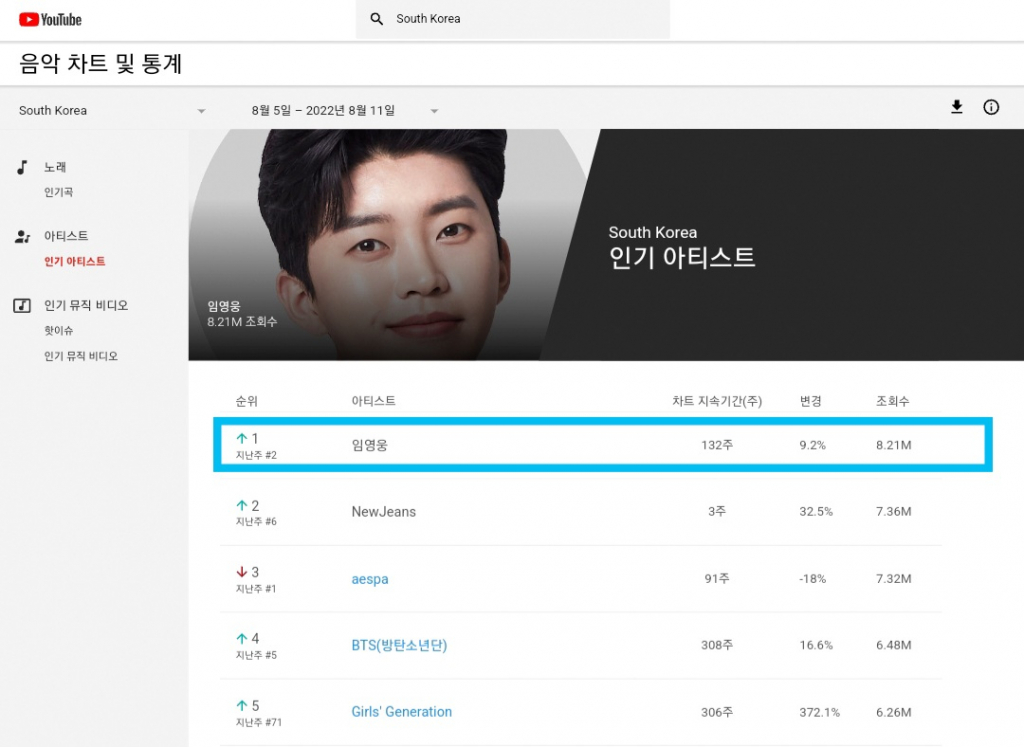Click the music video icon in sidebar
Image resolution: width=1024 pixels, height=747 pixels.
22,305
